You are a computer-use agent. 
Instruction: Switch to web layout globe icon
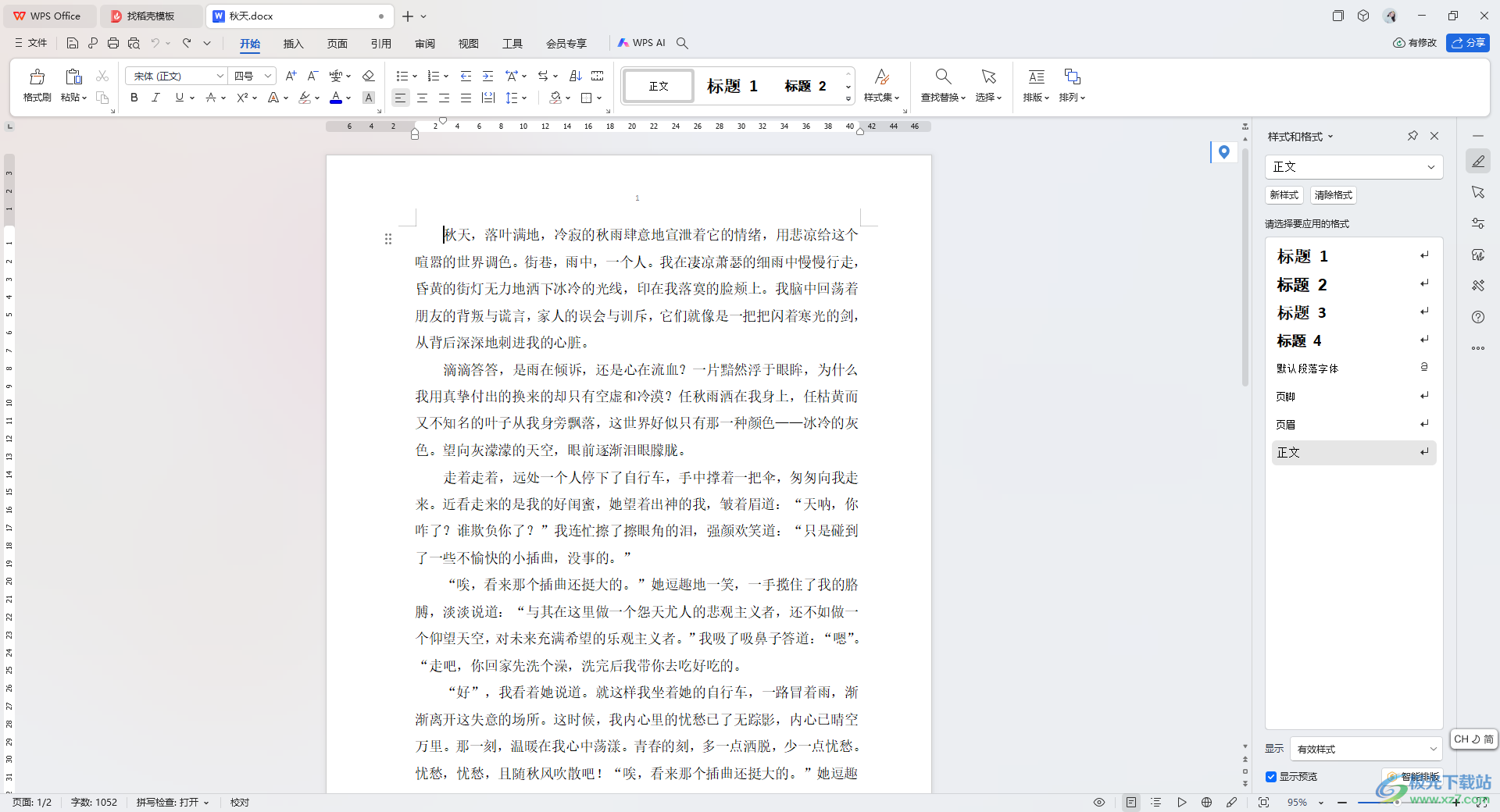pos(1206,802)
